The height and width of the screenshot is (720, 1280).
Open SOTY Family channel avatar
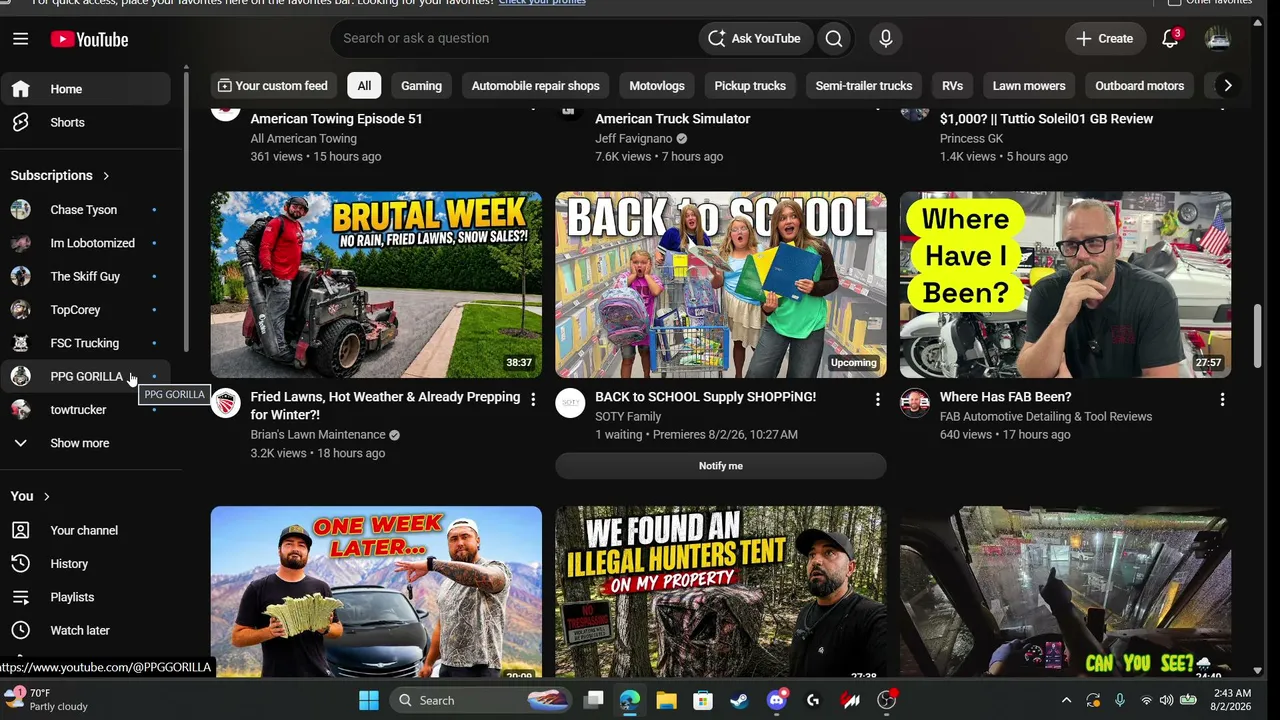click(x=570, y=403)
